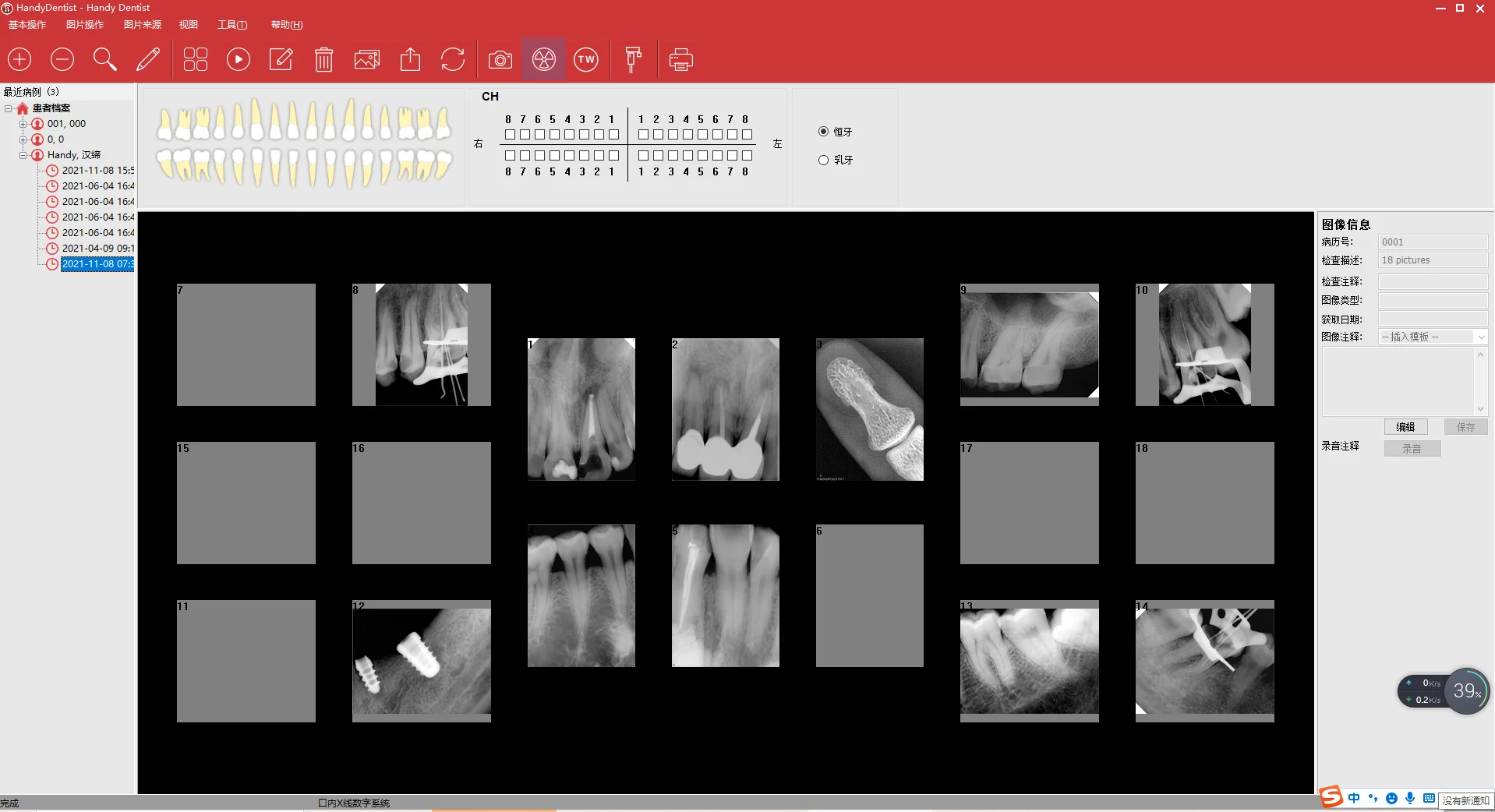1495x812 pixels.
Task: Click the magnifier search icon in toolbar
Action: (104, 59)
